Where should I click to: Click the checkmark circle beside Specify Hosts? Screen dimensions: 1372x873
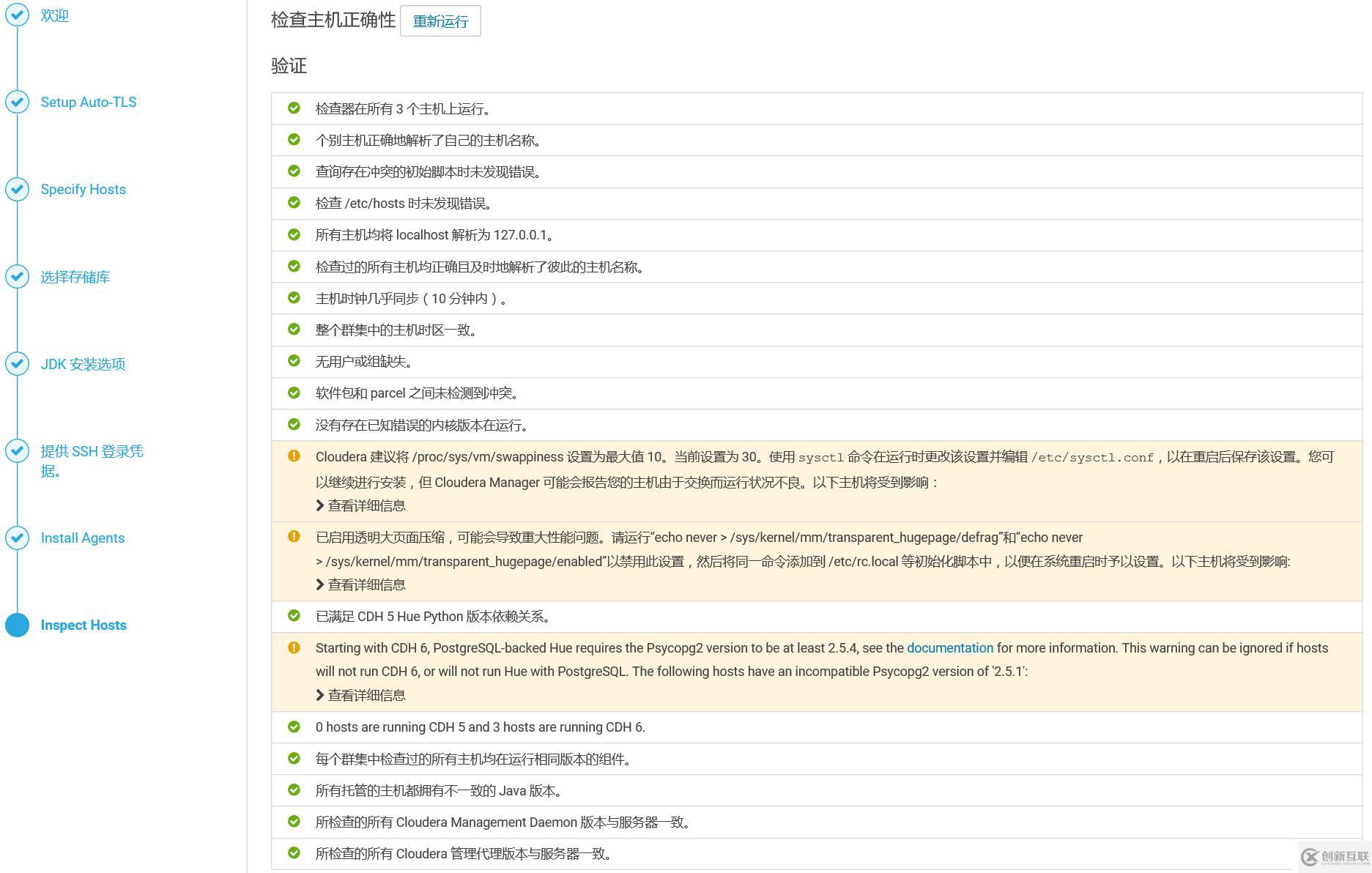pos(18,189)
